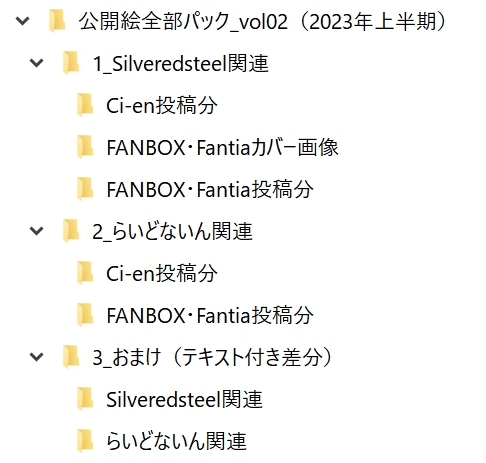Image resolution: width=486 pixels, height=463 pixels.
Task: Select FANBOX・Fantia投稿分 under 1_Silveredsteel関連
Action: click(x=210, y=189)
